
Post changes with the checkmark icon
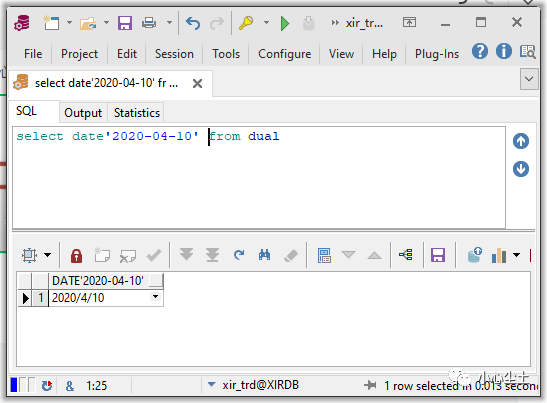coord(154,255)
